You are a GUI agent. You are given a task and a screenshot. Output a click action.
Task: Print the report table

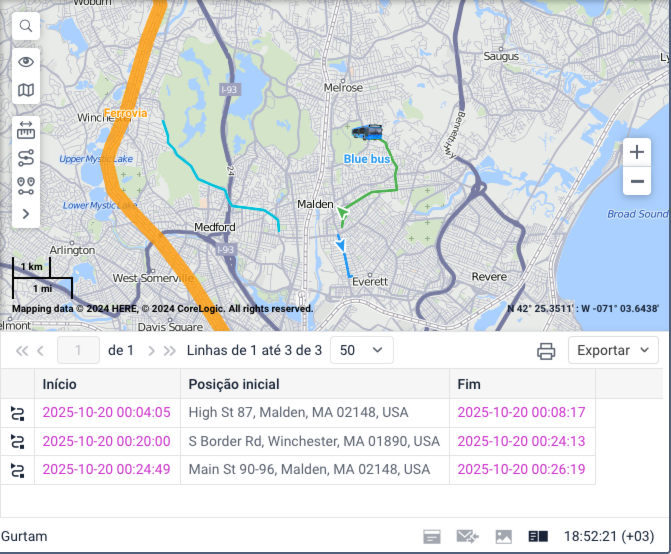546,351
